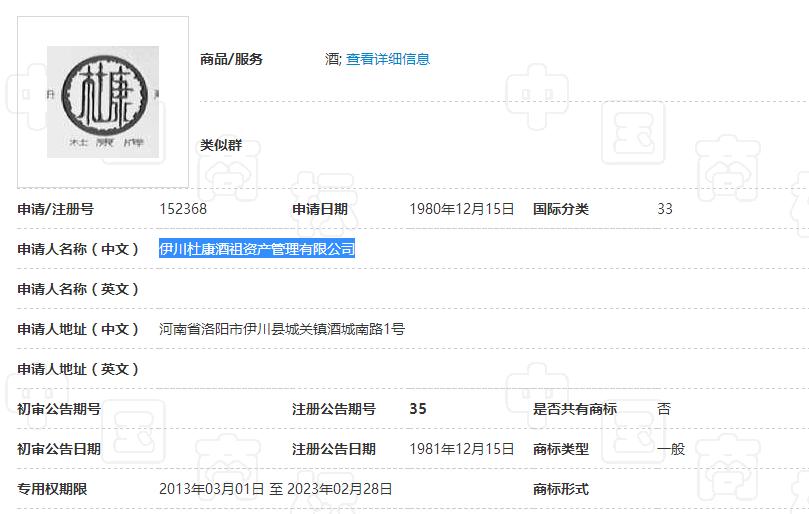This screenshot has height=514, width=809.
Task: Click the 国际分类 label
Action: tap(561, 209)
